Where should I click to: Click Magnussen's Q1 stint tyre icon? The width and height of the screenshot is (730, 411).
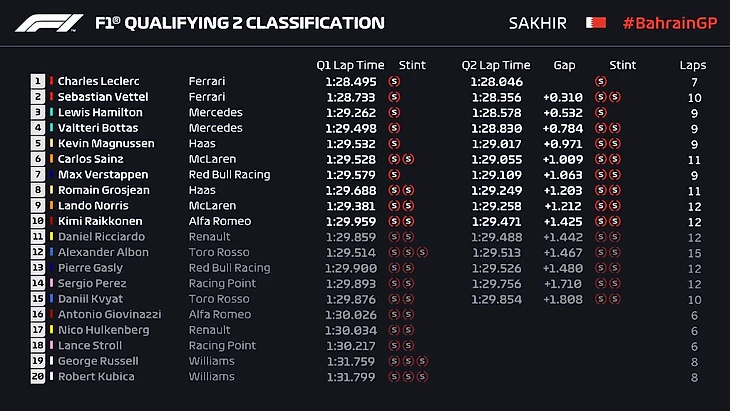[394, 144]
